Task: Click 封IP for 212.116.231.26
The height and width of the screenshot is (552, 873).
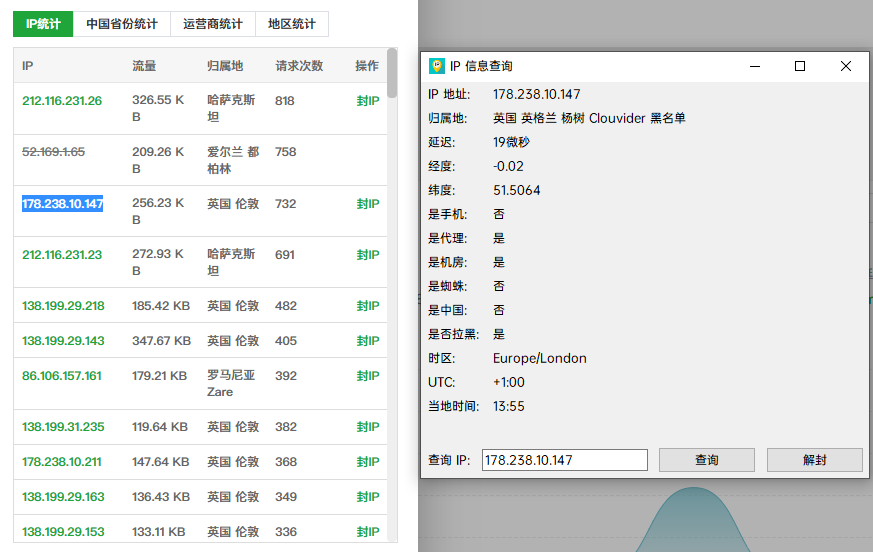Action: coord(367,101)
